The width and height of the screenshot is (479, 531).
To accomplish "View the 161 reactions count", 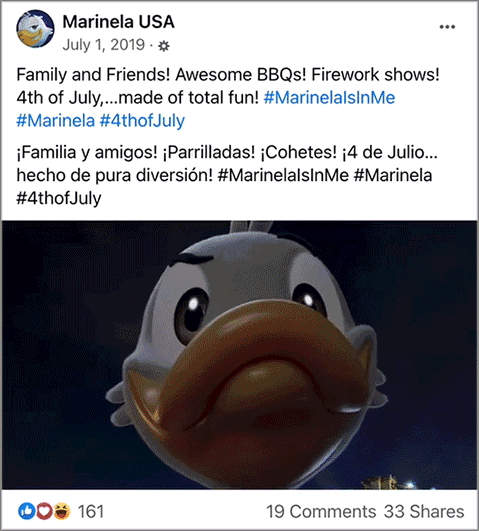I will coord(90,511).
